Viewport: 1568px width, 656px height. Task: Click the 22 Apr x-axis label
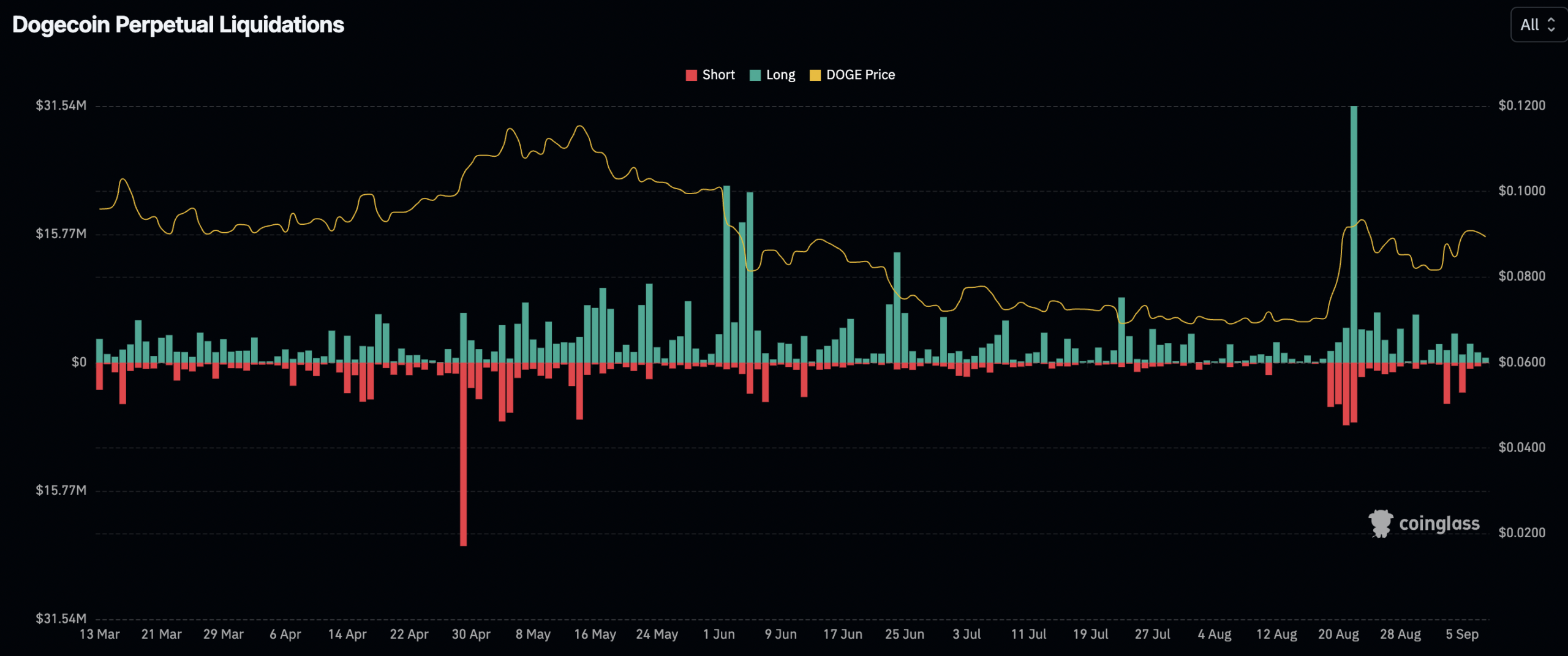tap(409, 634)
